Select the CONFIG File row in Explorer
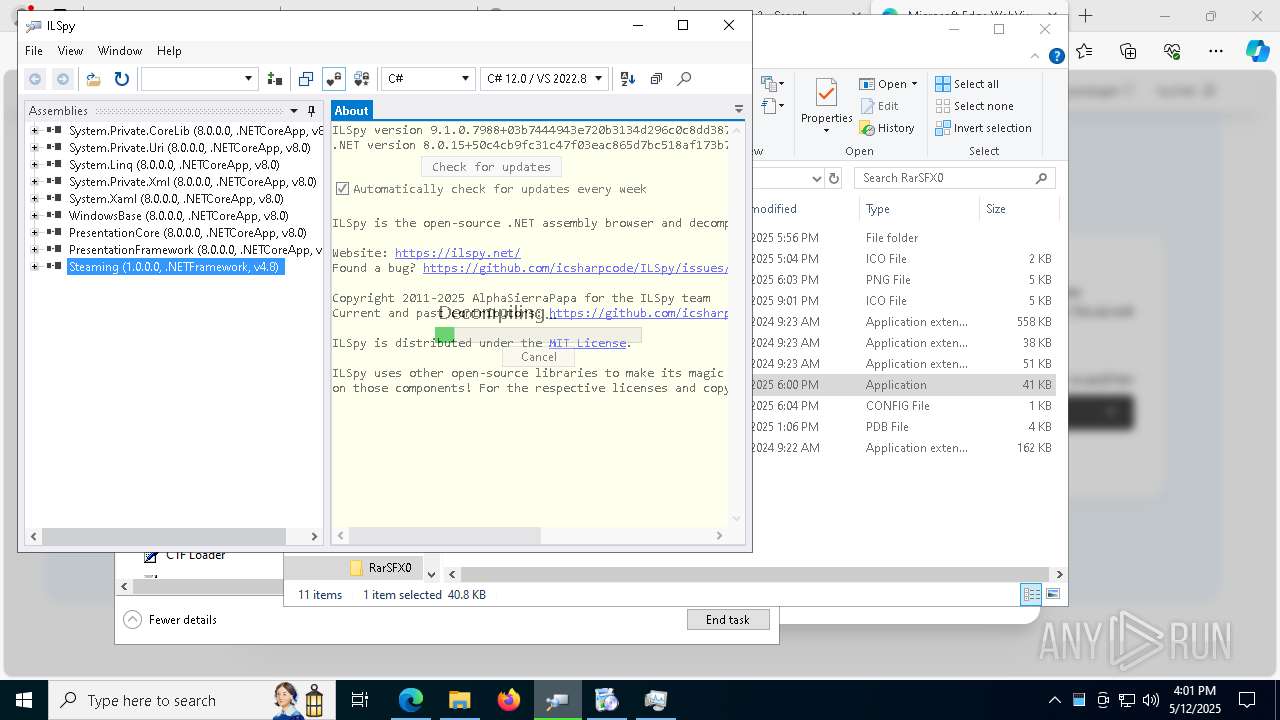1280x720 pixels. coord(904,406)
